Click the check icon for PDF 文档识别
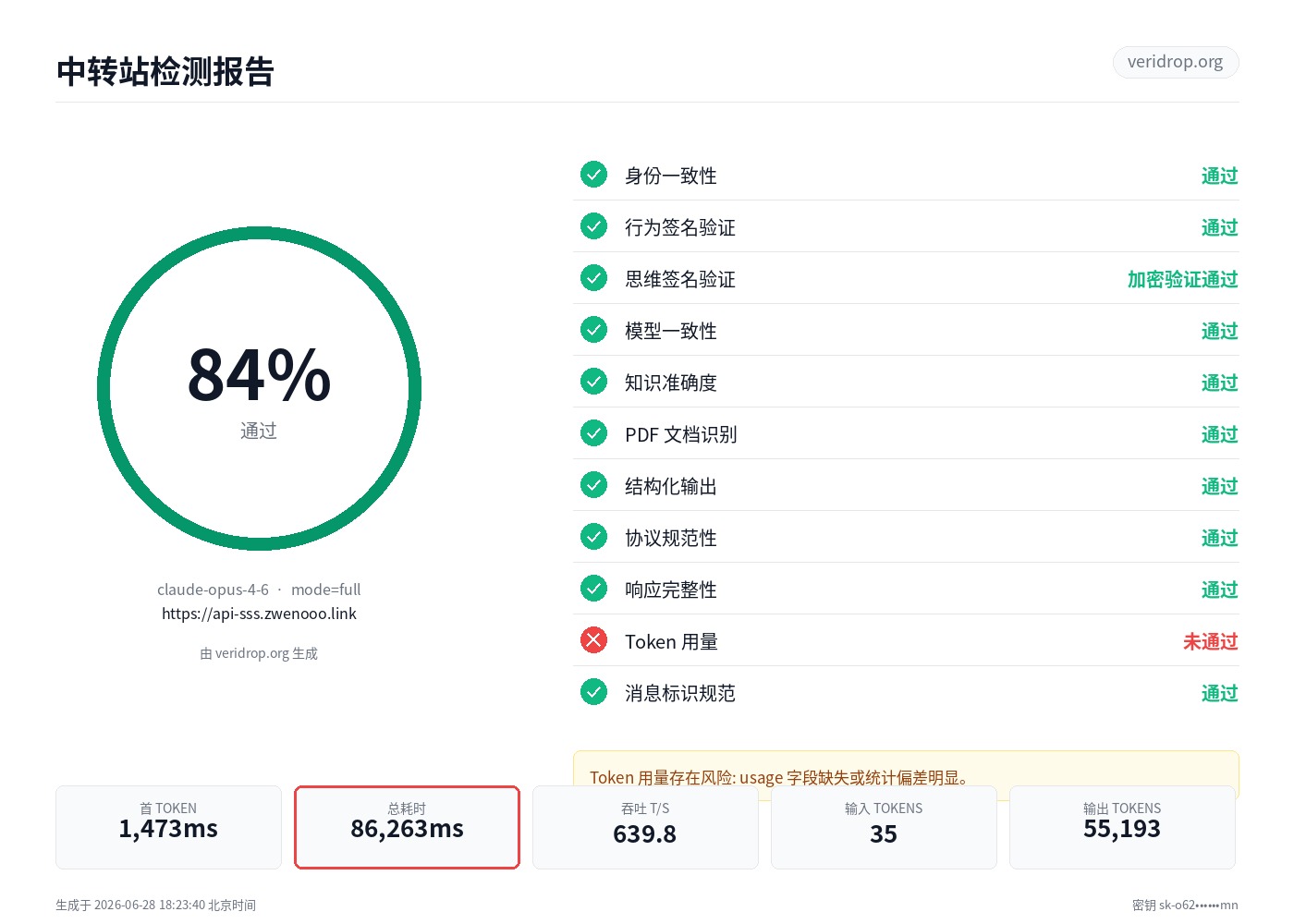1294x924 pixels. pos(593,433)
